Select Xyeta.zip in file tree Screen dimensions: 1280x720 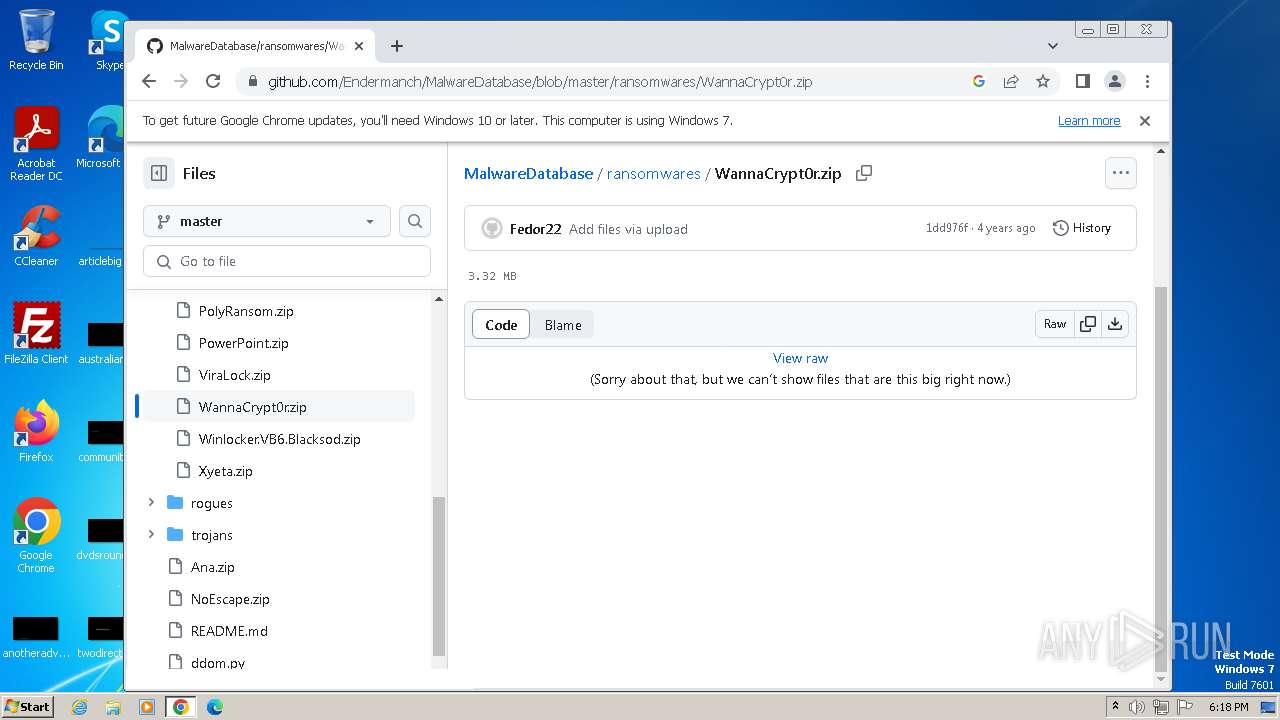225,471
